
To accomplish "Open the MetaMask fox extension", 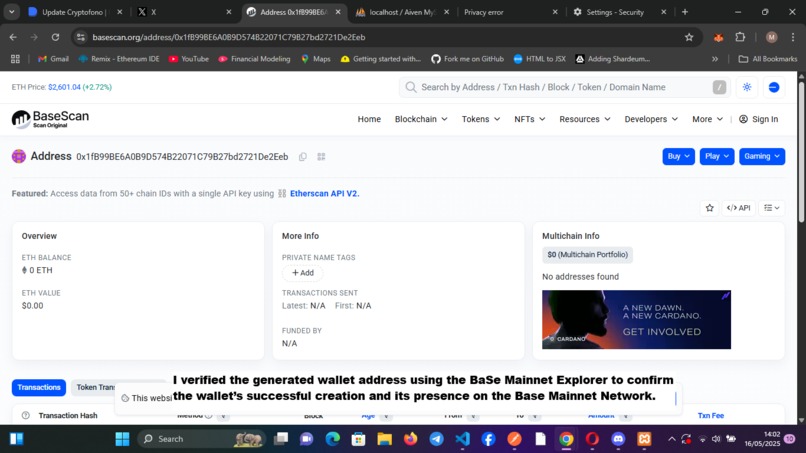I will point(719,37).
